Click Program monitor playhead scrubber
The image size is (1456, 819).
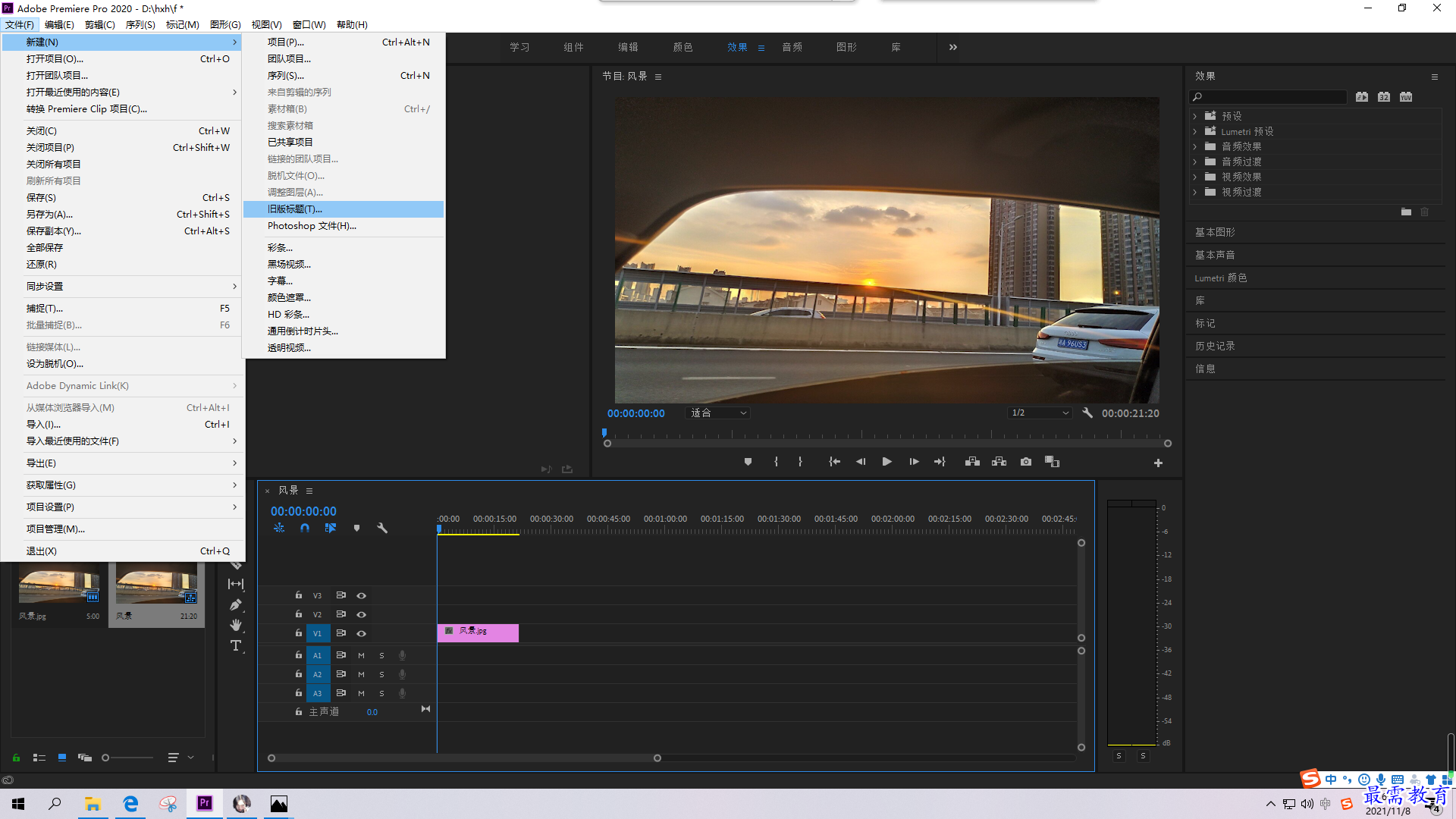604,433
